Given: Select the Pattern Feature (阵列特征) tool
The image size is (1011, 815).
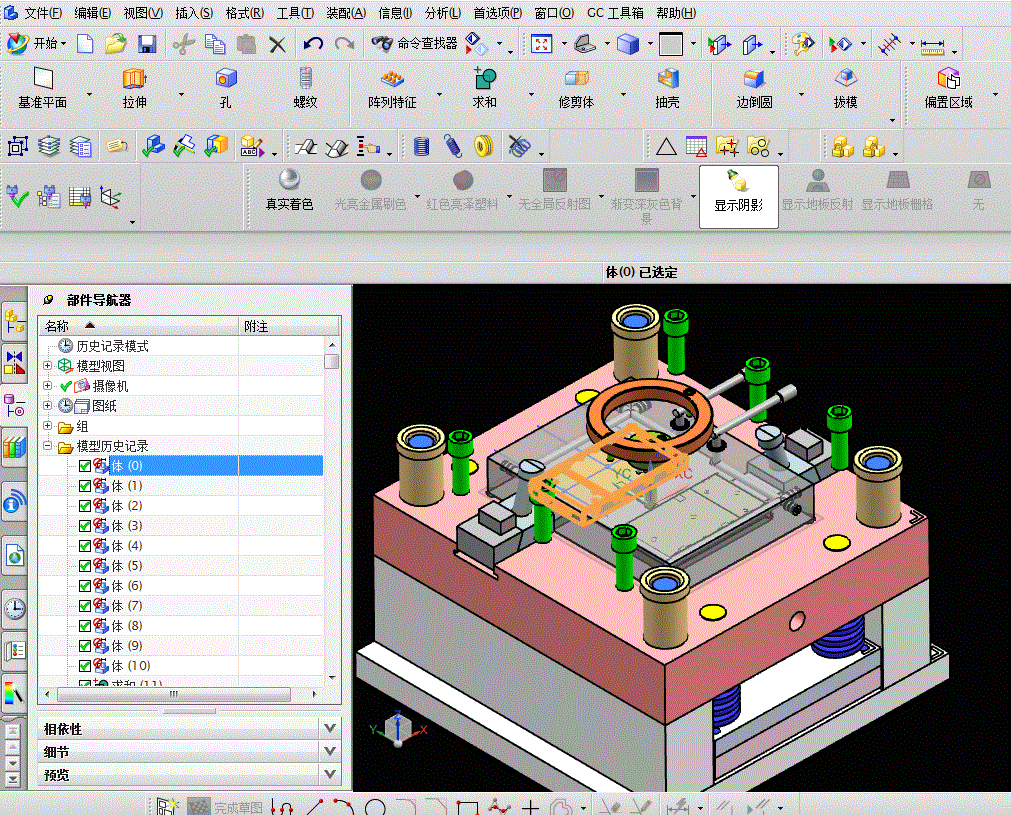Looking at the screenshot, I should (x=392, y=88).
